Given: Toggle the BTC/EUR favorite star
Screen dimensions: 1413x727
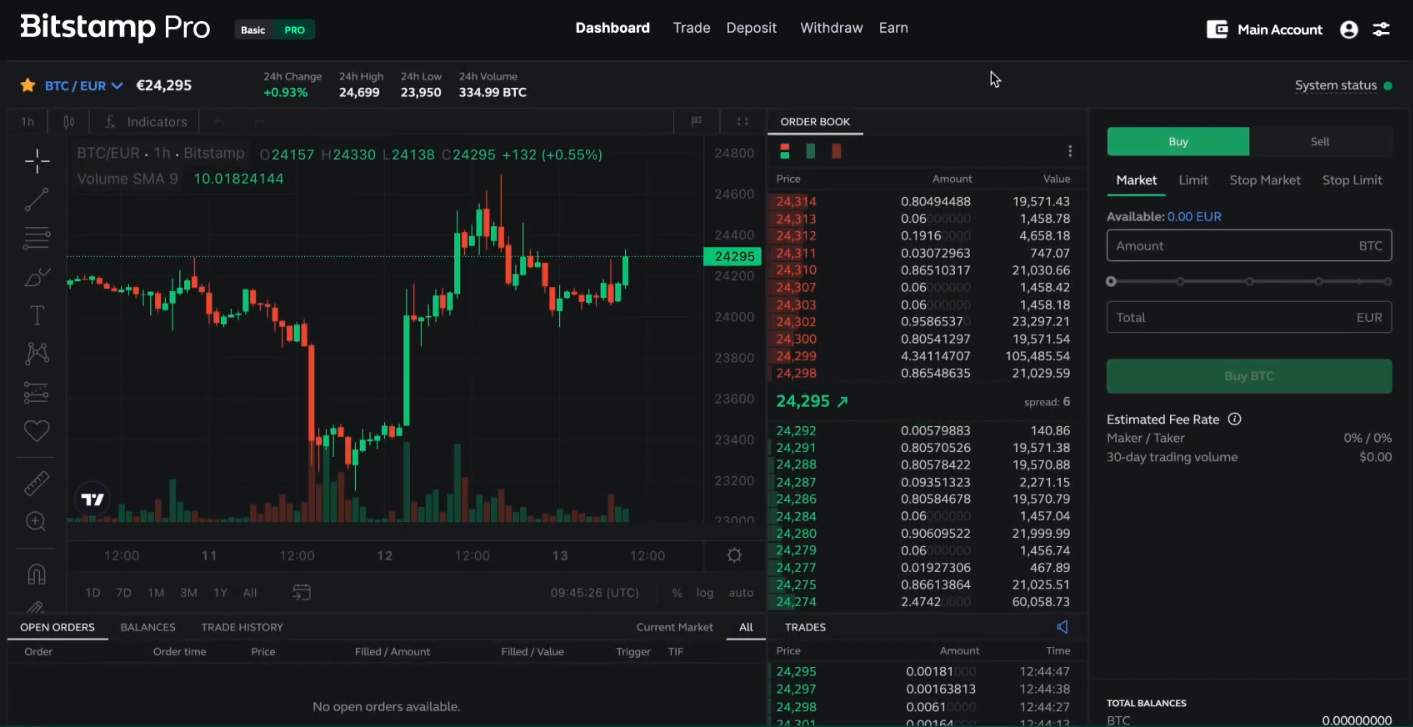Looking at the screenshot, I should (x=28, y=85).
